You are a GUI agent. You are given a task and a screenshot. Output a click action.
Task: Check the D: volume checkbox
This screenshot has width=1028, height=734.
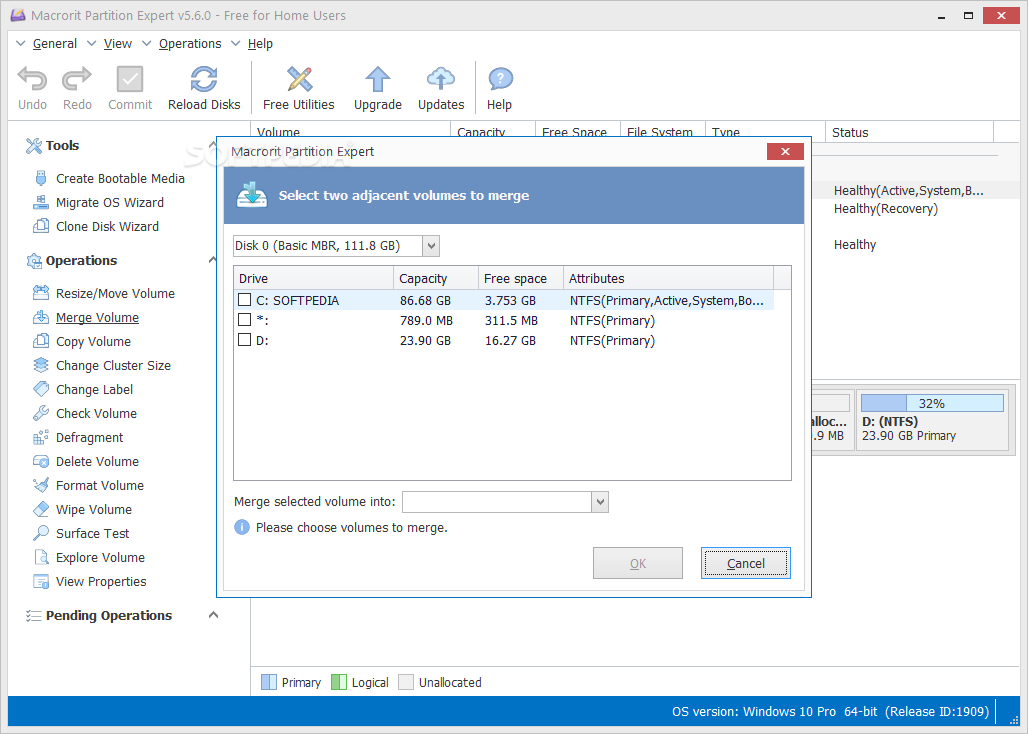click(245, 339)
